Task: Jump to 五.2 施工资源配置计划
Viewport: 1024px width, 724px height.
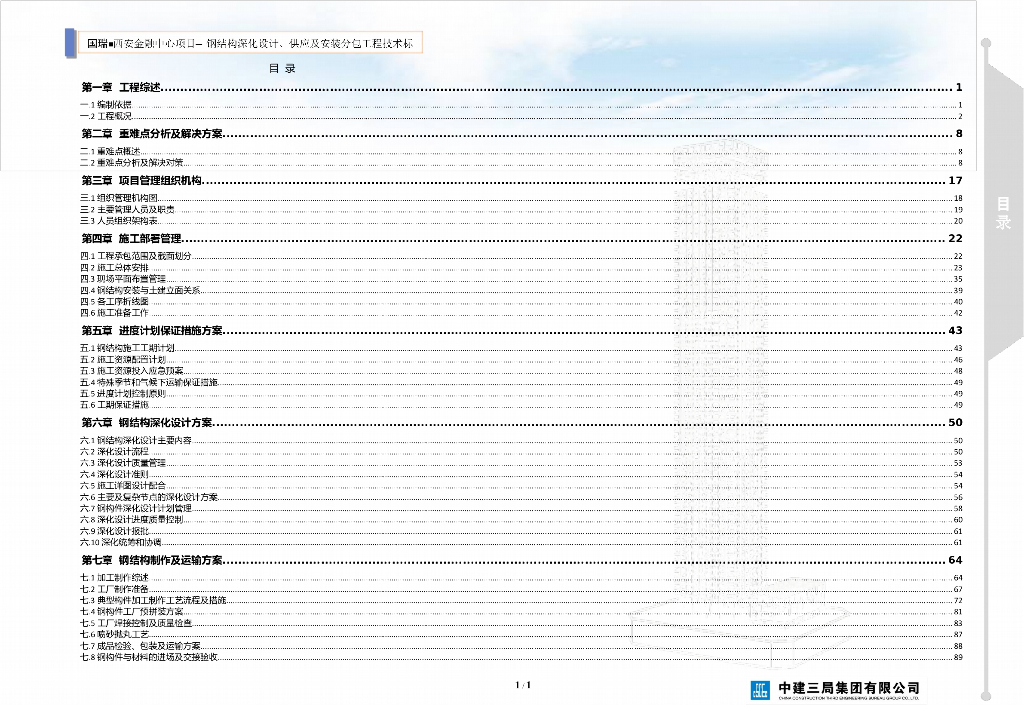Action: point(521,360)
